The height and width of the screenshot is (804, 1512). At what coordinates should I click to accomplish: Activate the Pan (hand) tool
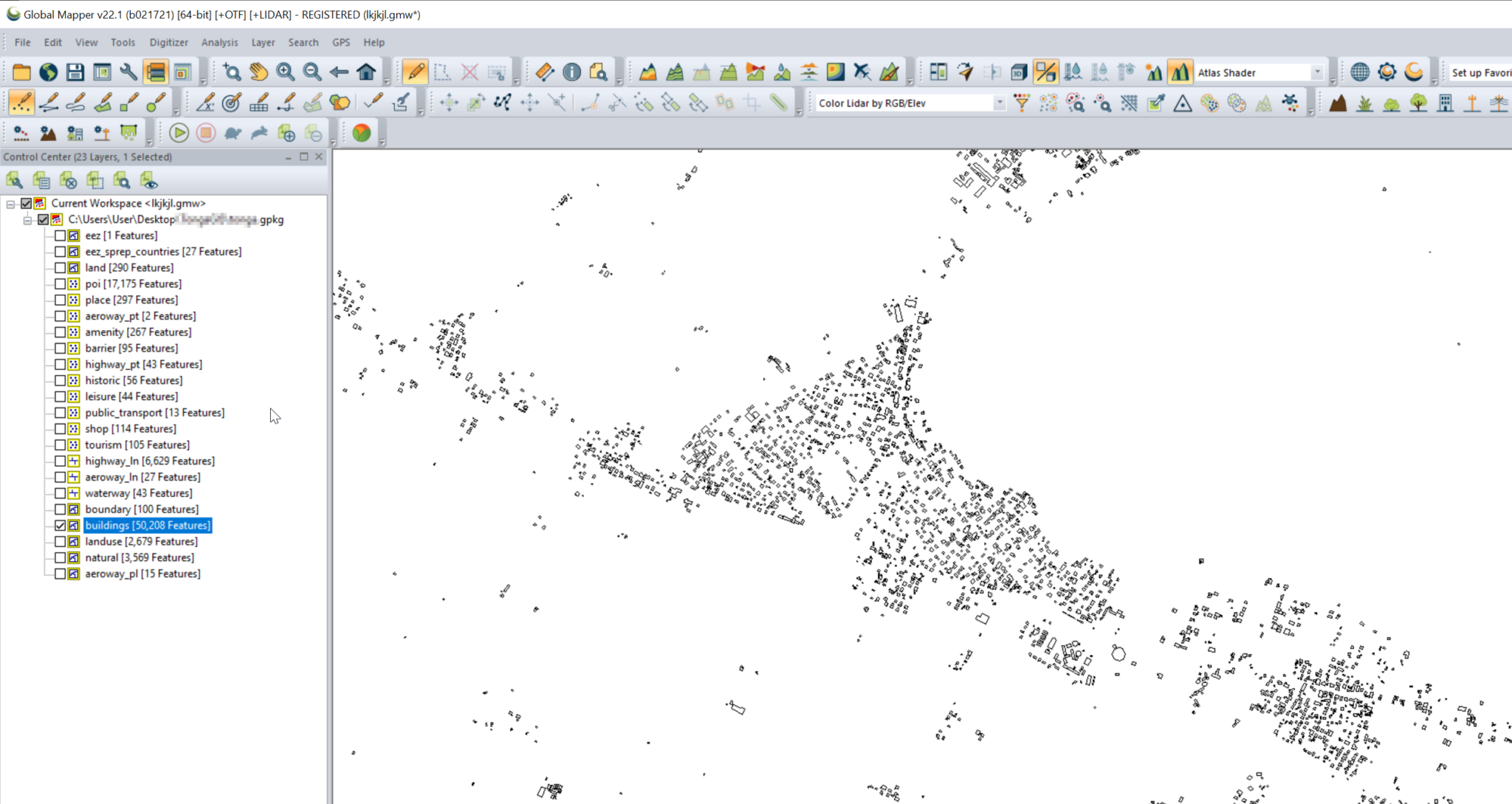(259, 72)
